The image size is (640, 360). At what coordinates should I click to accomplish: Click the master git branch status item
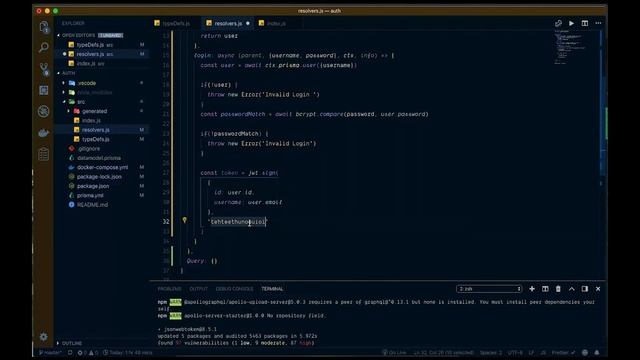pyautogui.click(x=50, y=352)
